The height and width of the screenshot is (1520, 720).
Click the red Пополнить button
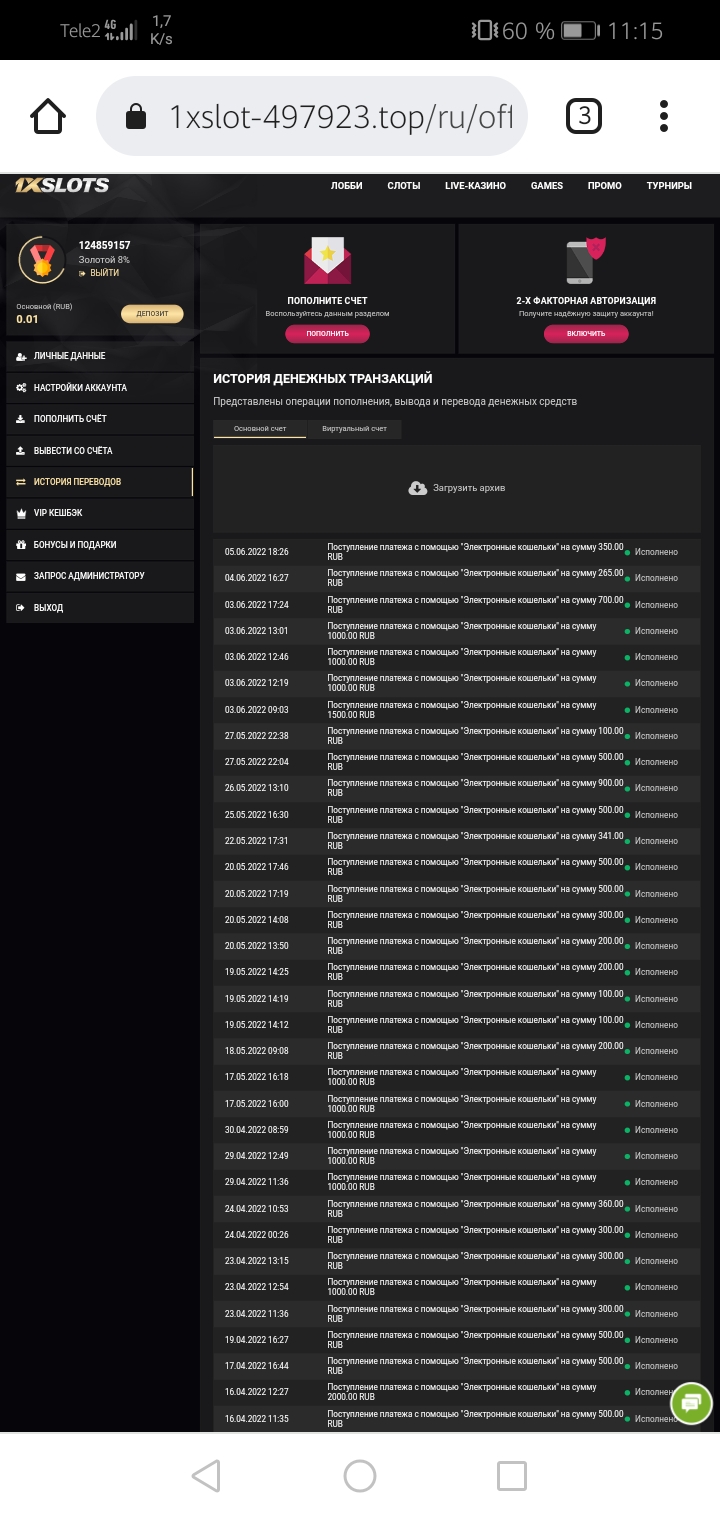(327, 333)
